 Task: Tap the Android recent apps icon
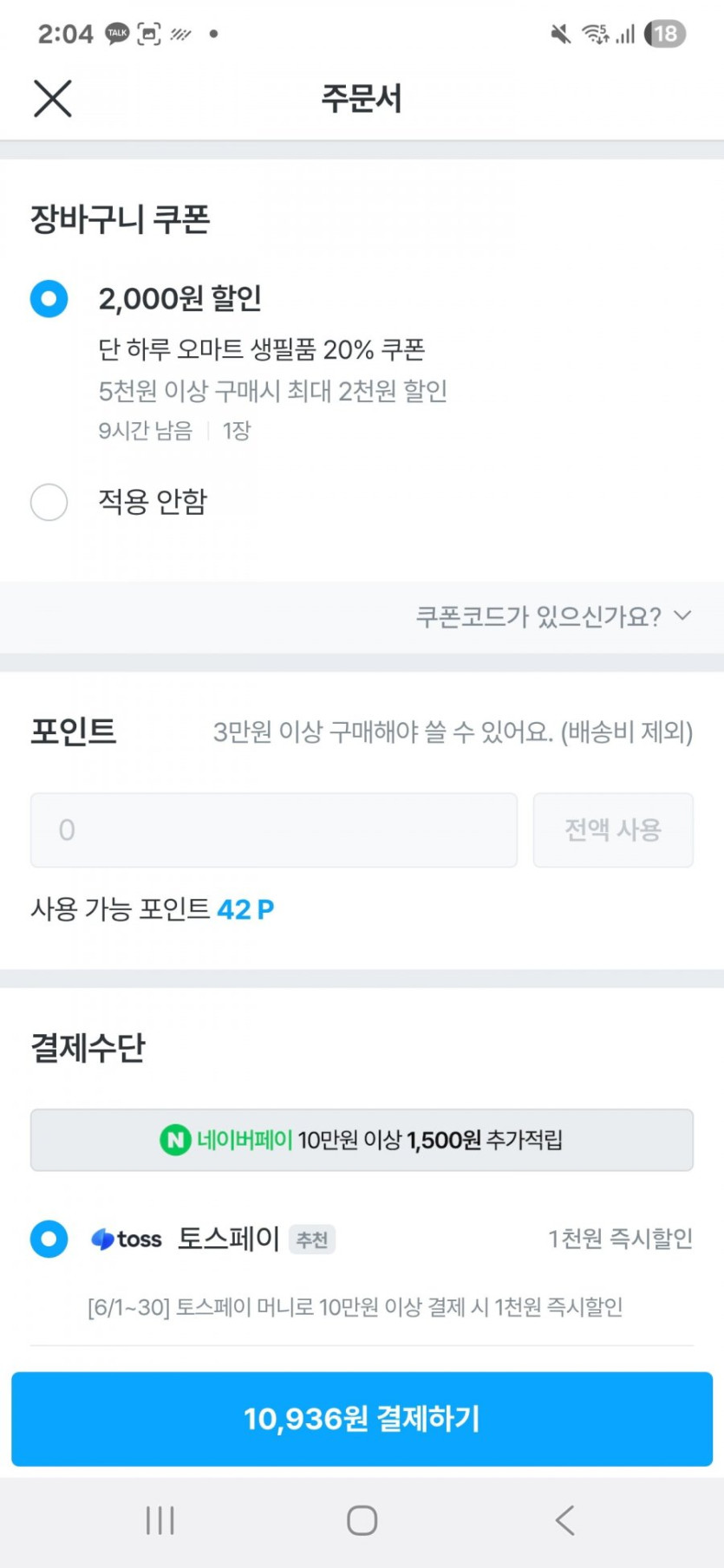[x=160, y=1520]
